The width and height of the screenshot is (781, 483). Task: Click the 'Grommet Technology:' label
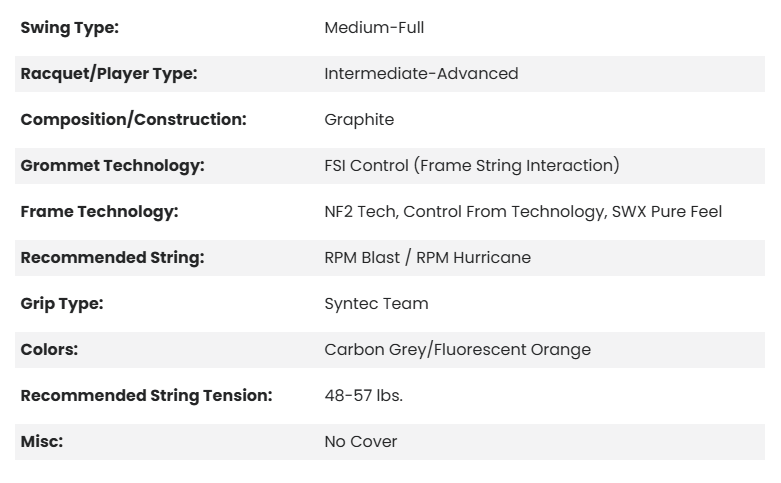[x=112, y=166]
